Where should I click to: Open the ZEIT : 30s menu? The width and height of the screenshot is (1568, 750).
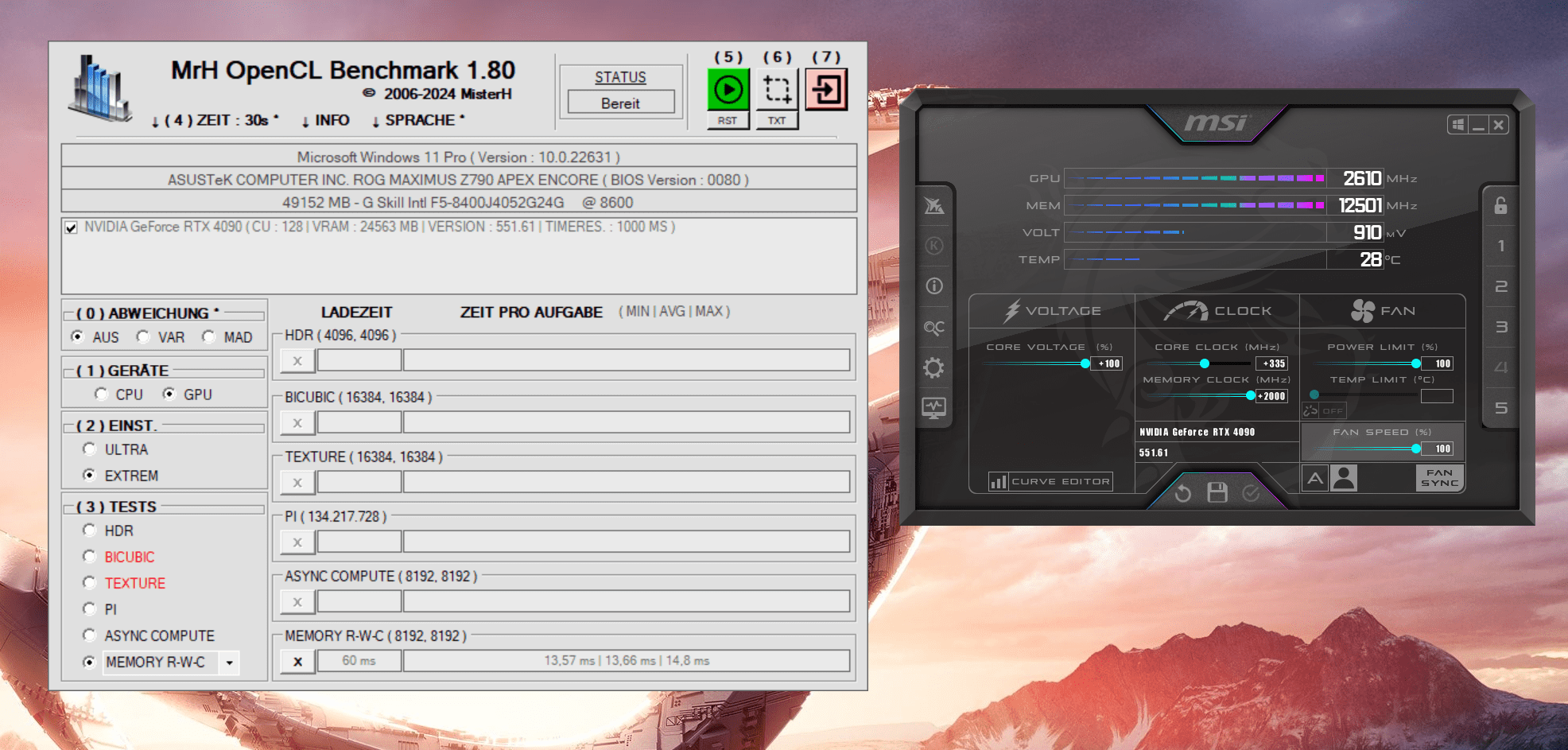pos(215,120)
